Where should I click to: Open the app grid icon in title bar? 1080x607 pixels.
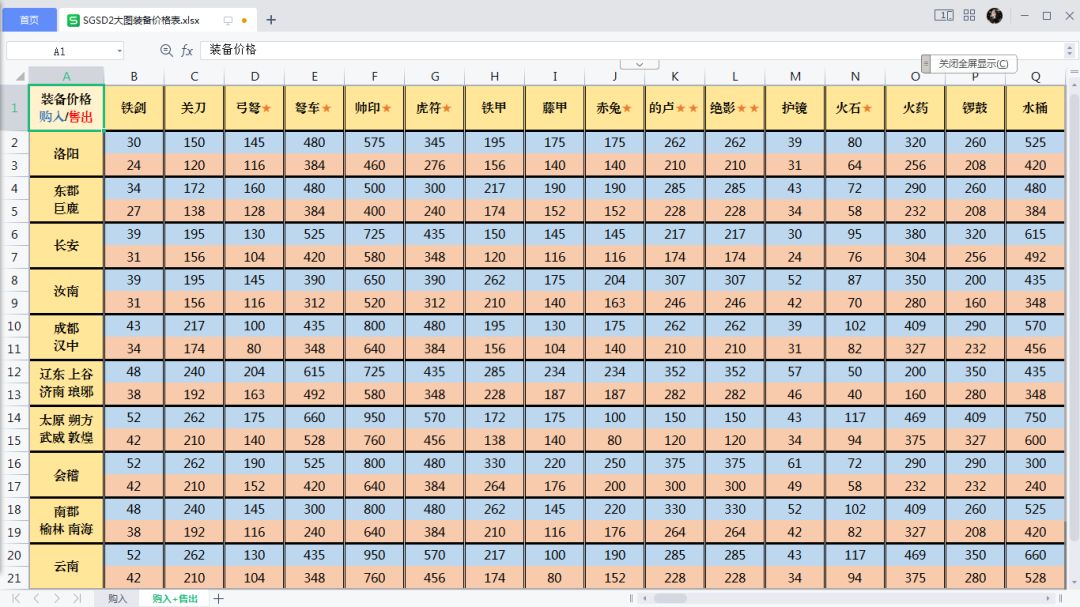tap(969, 15)
